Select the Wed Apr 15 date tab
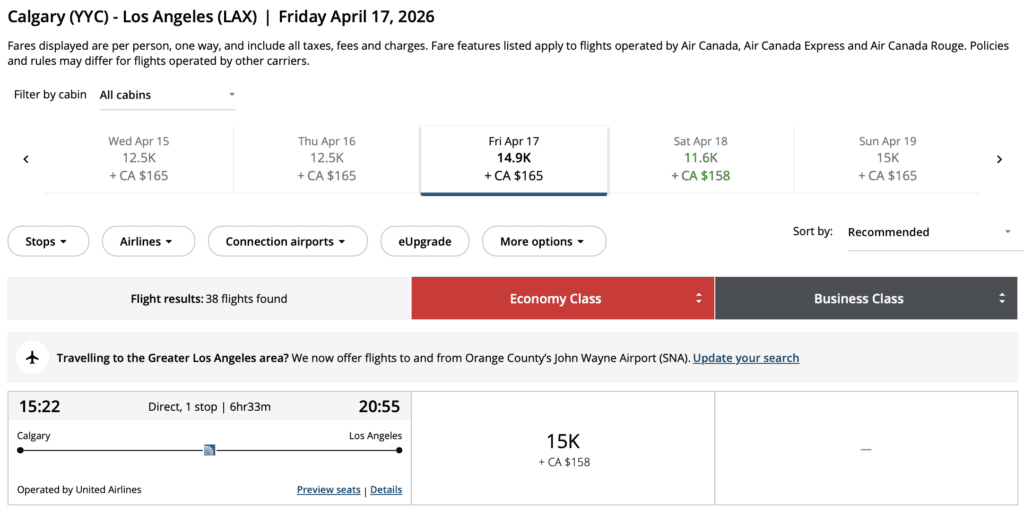This screenshot has width=1024, height=512. pos(139,159)
